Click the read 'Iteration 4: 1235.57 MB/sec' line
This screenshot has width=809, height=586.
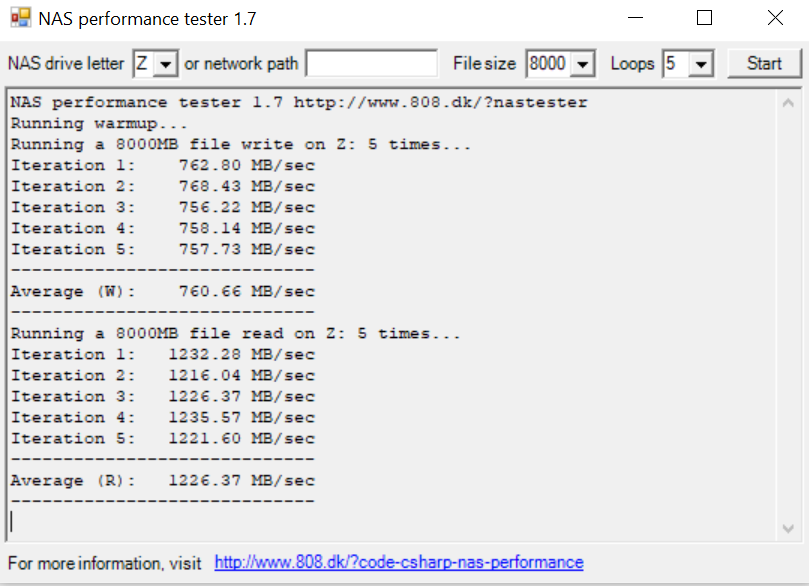point(163,418)
